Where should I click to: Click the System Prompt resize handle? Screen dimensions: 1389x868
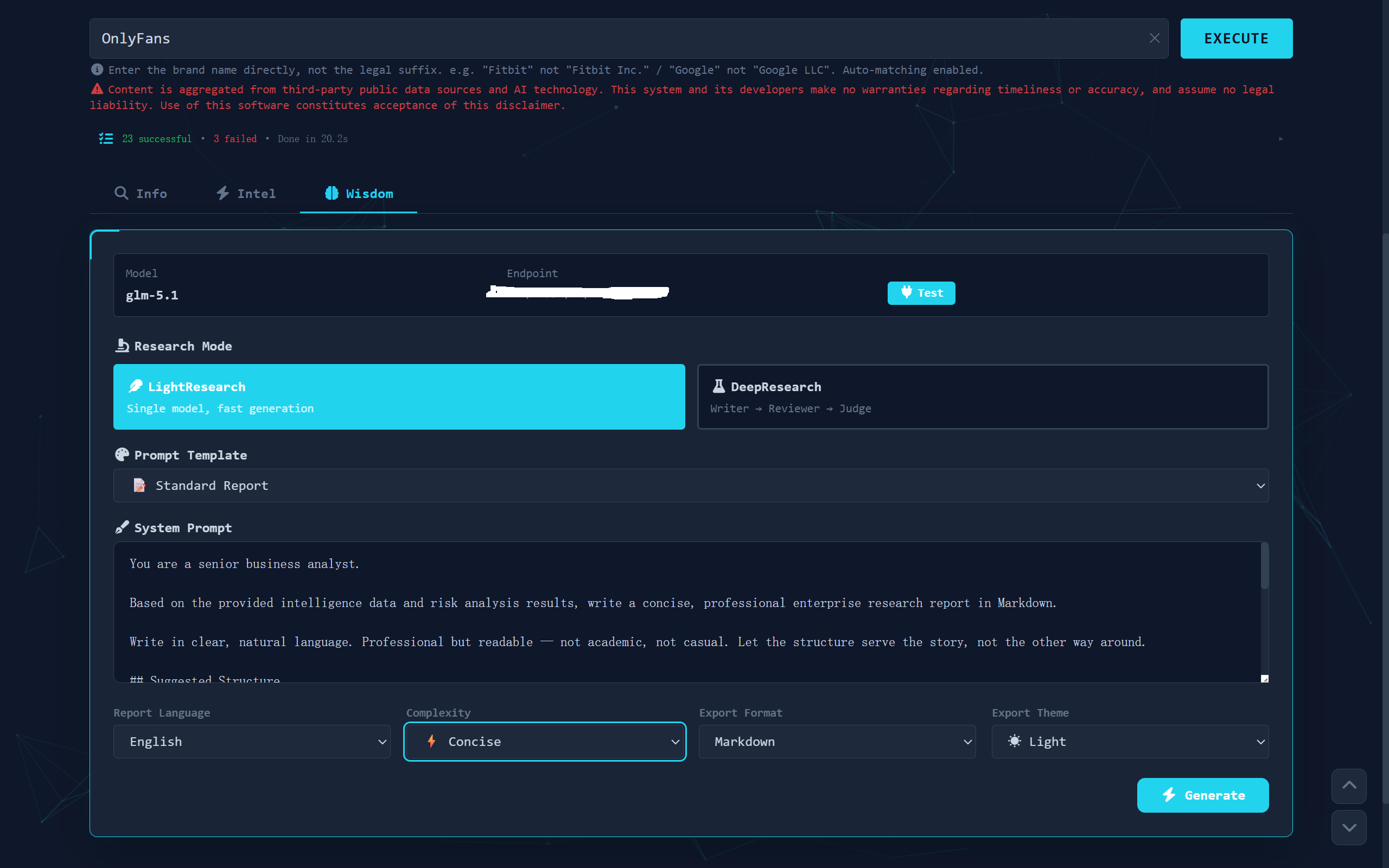(1264, 679)
